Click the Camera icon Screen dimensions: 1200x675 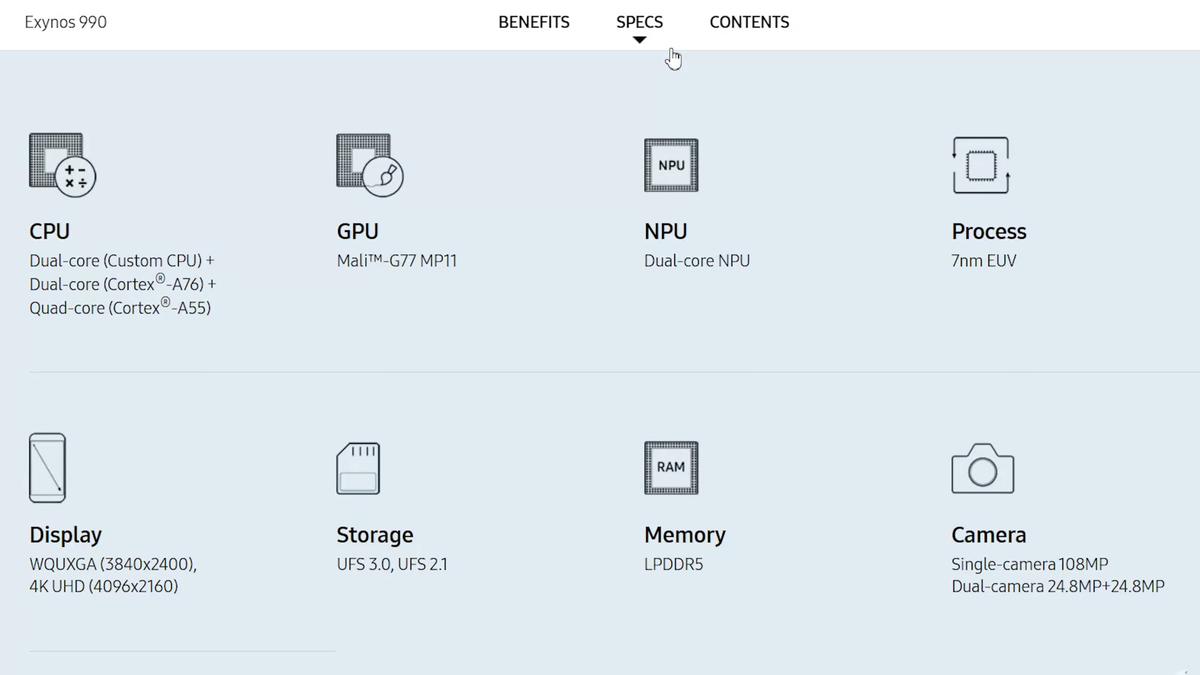point(982,468)
